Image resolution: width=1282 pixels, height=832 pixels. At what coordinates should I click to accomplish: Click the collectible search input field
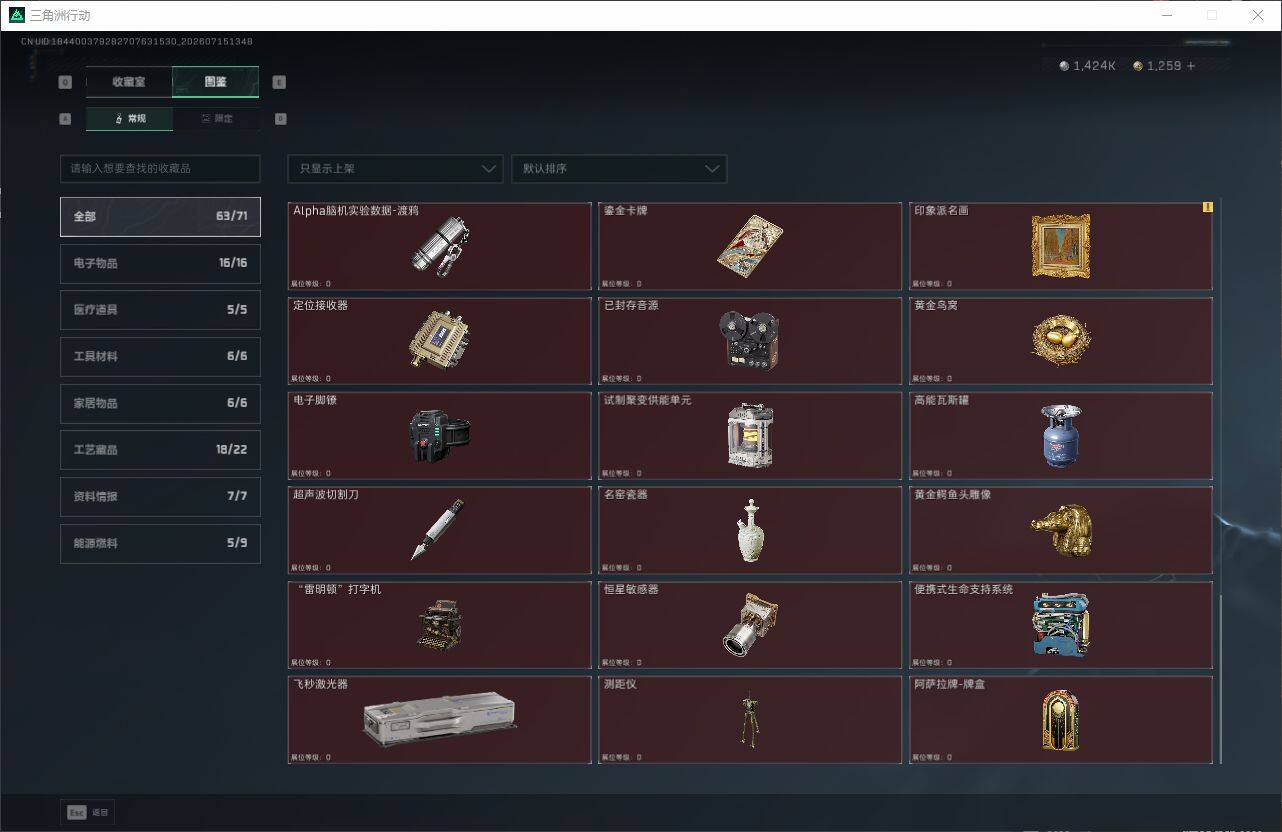click(x=160, y=168)
